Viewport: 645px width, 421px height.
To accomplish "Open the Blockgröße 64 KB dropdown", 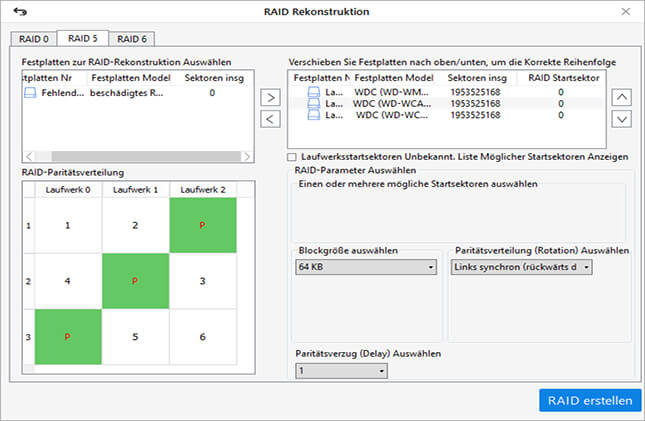I will pos(367,267).
